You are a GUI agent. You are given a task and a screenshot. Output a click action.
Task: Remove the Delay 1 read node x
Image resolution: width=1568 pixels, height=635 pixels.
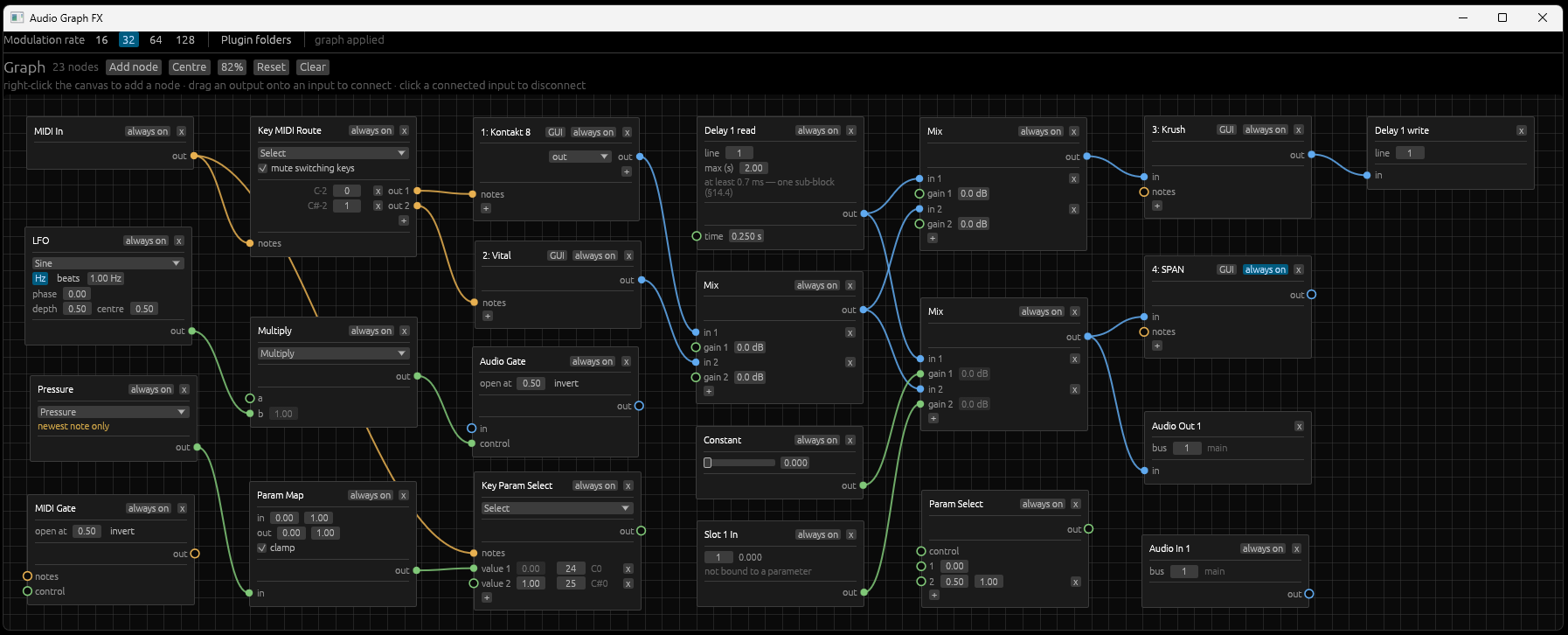pos(850,130)
